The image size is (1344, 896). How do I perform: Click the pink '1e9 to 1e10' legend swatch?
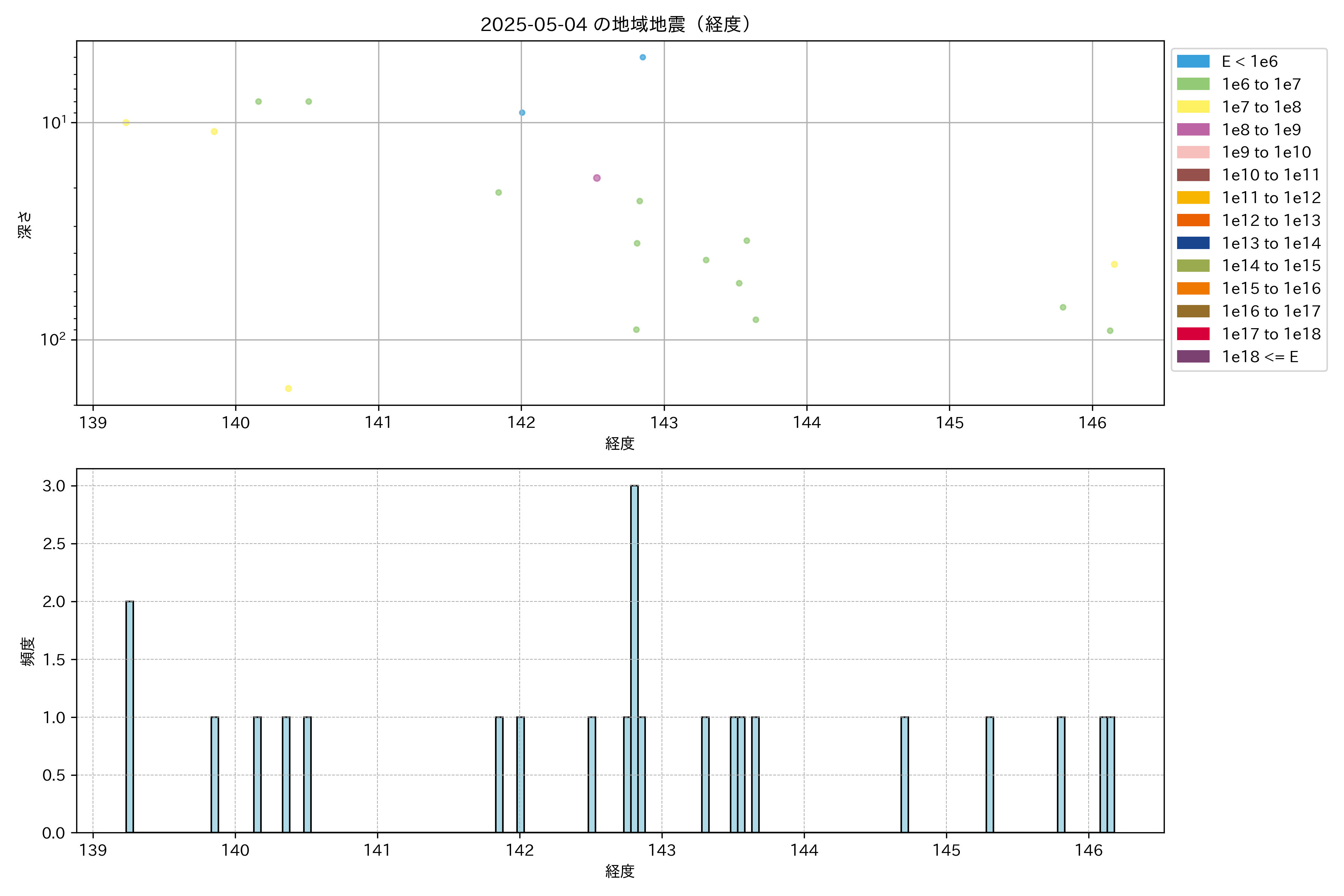click(1193, 152)
